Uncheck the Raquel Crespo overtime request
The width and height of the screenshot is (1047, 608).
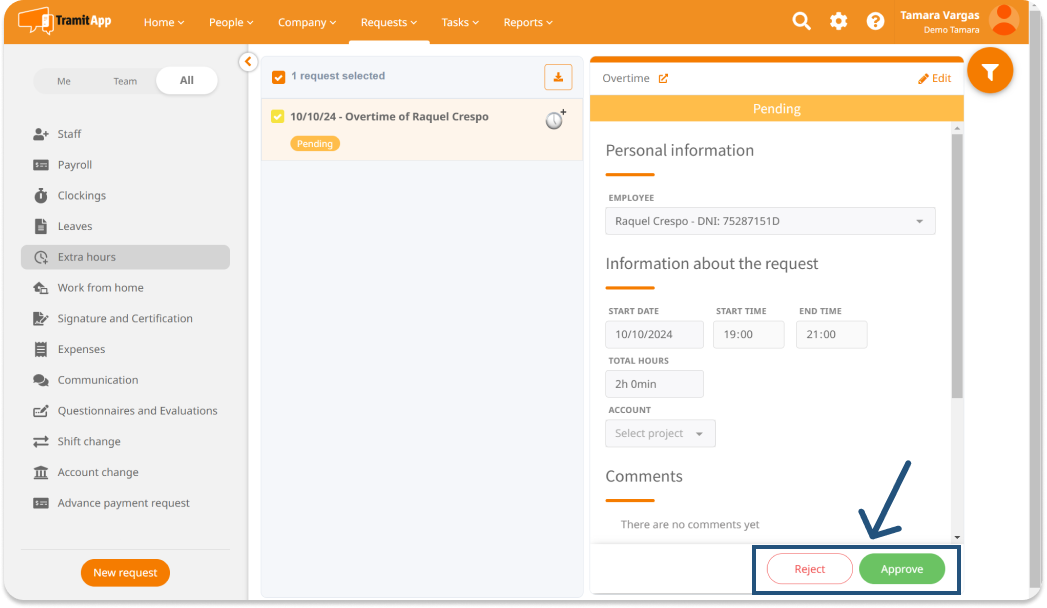278,117
